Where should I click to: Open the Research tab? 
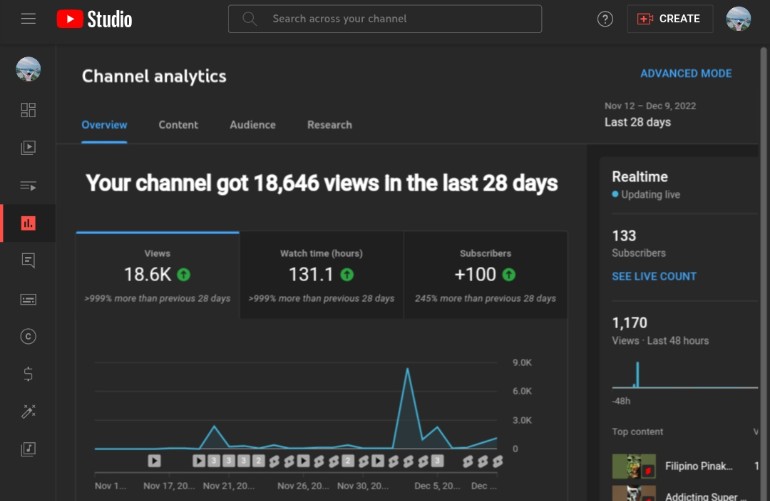(330, 125)
